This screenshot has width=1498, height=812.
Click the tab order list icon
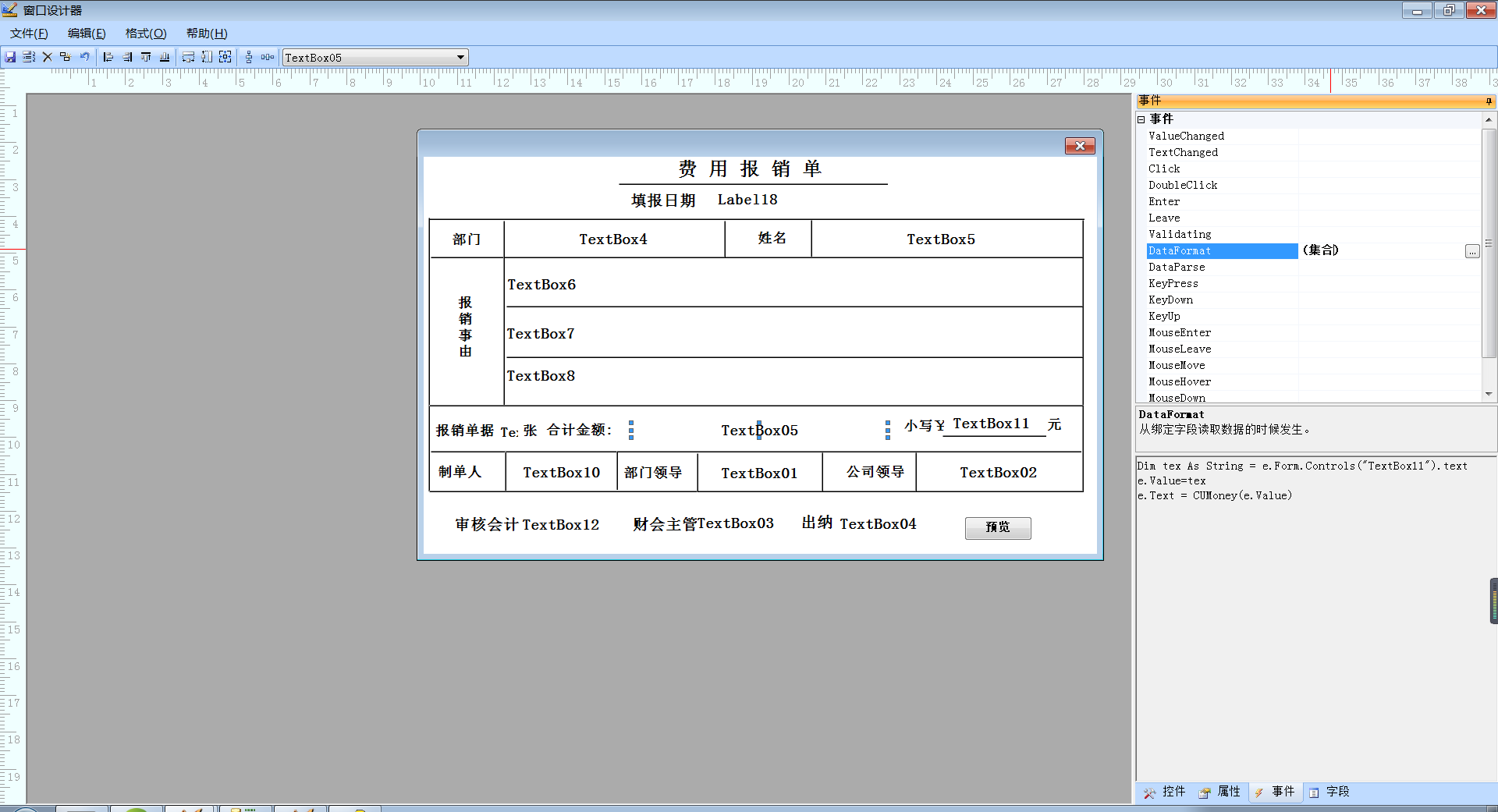click(29, 57)
